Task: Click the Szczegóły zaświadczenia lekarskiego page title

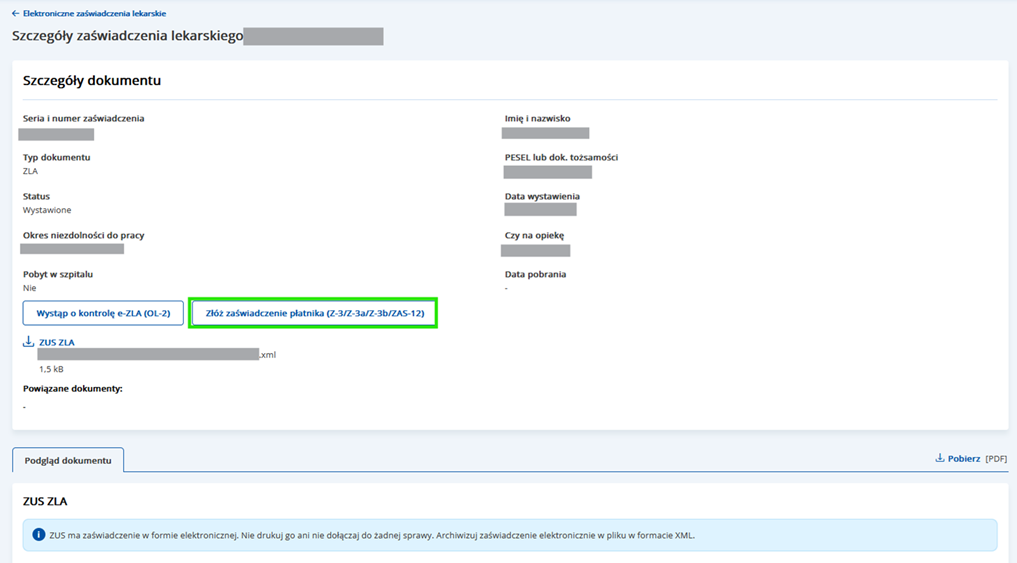Action: [x=127, y=36]
